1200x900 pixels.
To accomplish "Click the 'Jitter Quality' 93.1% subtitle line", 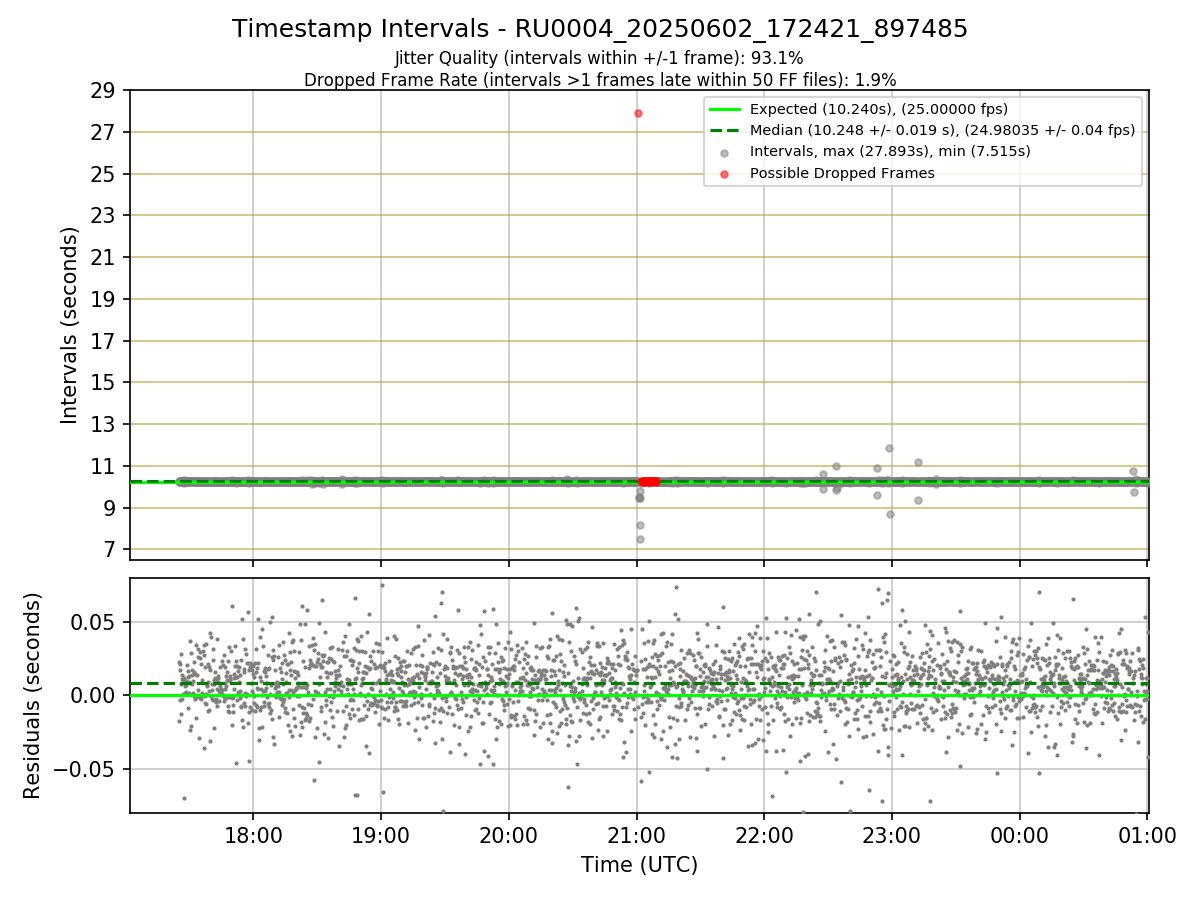I will 599,59.
